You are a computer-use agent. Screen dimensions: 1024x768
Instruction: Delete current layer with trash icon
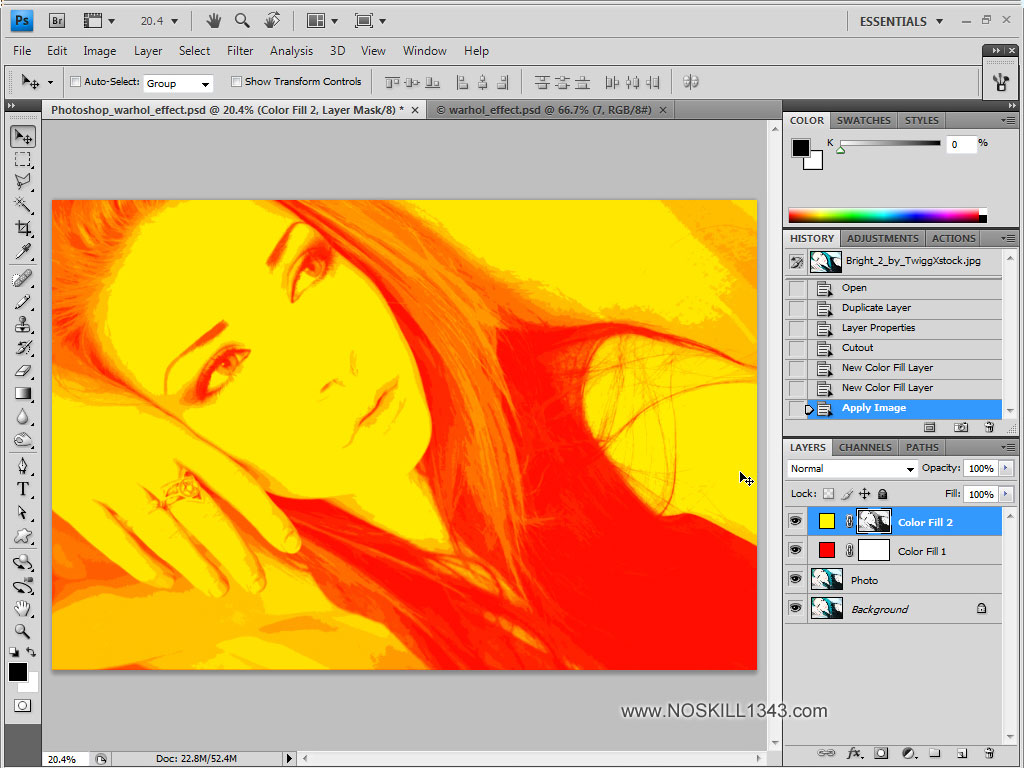(x=989, y=753)
